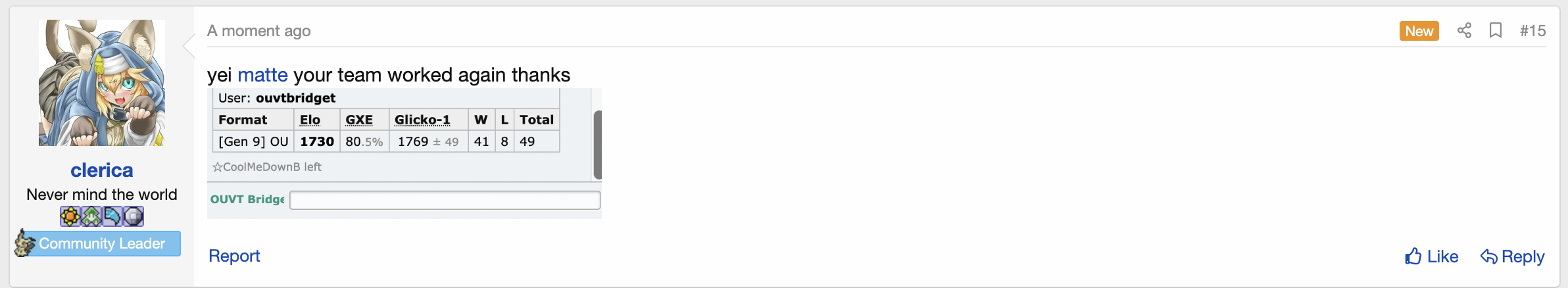Report this post
Viewport: 1568px width, 288px height.
(x=234, y=256)
